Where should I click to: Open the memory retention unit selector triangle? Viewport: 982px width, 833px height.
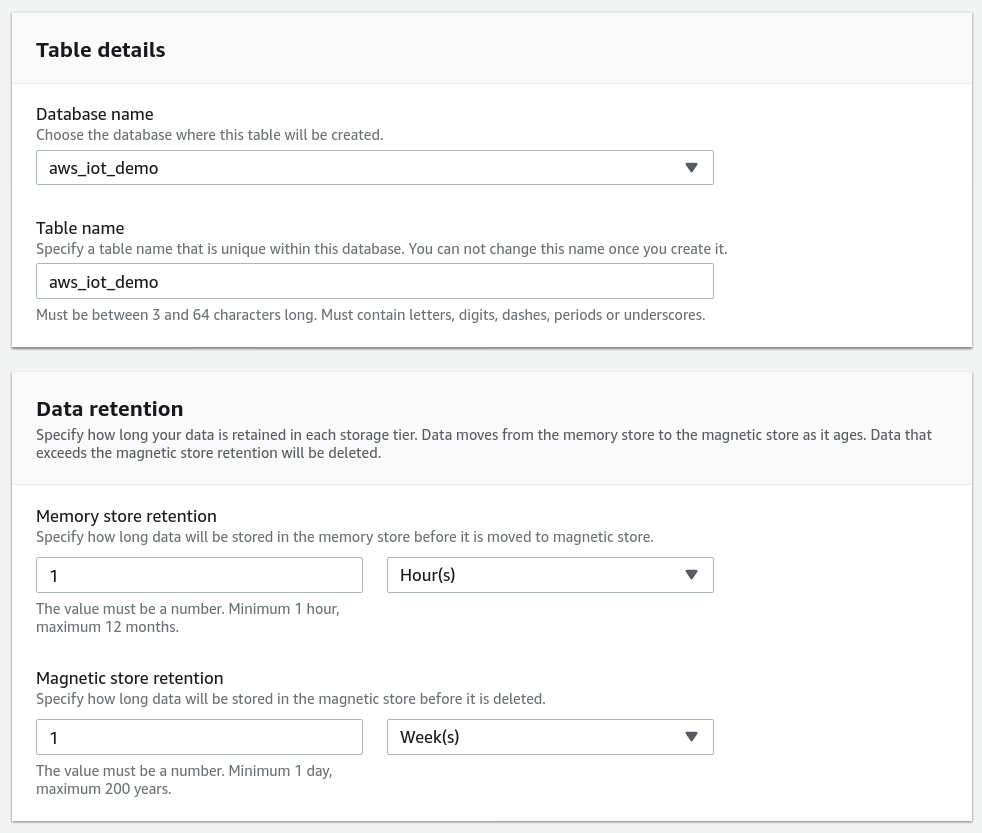coord(691,575)
